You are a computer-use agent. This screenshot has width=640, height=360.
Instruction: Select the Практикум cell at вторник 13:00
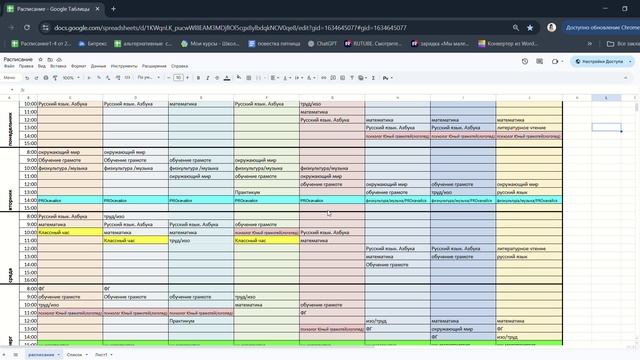pos(266,192)
